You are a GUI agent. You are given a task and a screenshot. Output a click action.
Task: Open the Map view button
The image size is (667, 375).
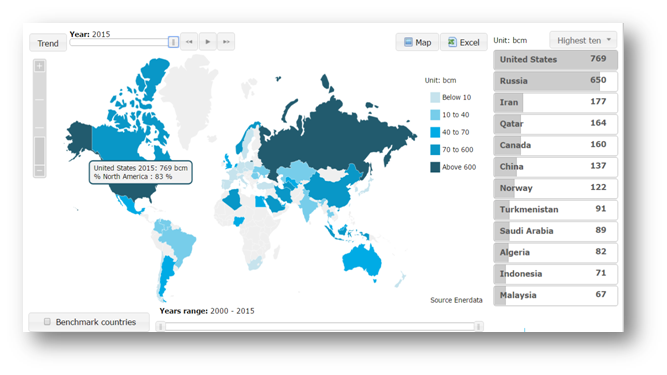pyautogui.click(x=417, y=42)
